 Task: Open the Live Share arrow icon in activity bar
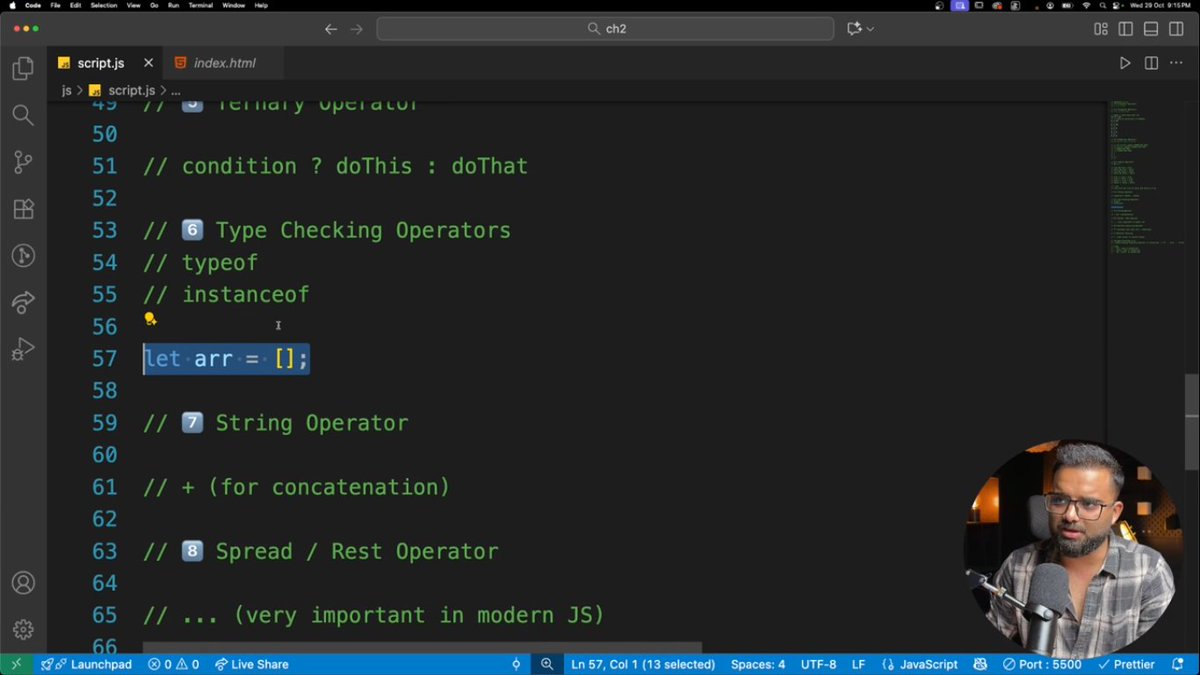click(x=23, y=302)
